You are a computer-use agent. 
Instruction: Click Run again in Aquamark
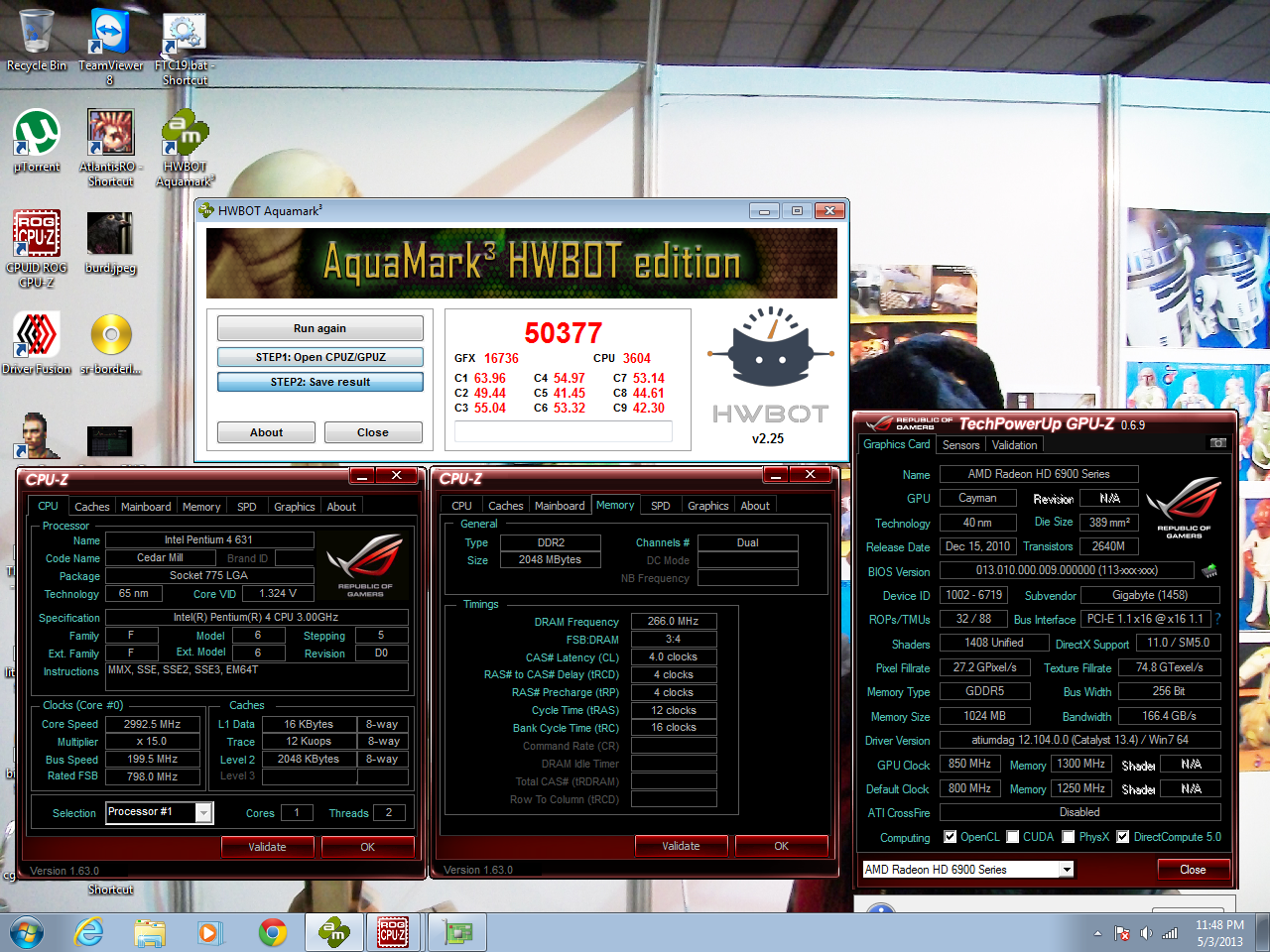(x=319, y=328)
